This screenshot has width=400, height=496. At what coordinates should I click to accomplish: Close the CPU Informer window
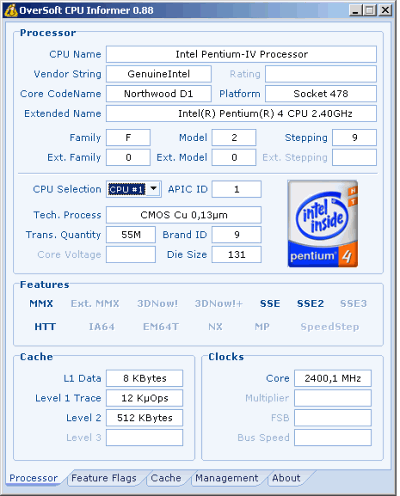point(385,10)
